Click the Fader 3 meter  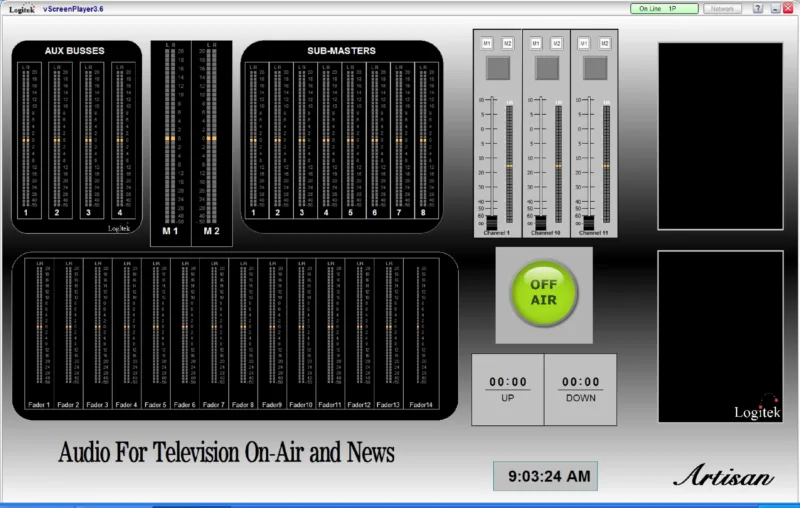tap(97, 334)
